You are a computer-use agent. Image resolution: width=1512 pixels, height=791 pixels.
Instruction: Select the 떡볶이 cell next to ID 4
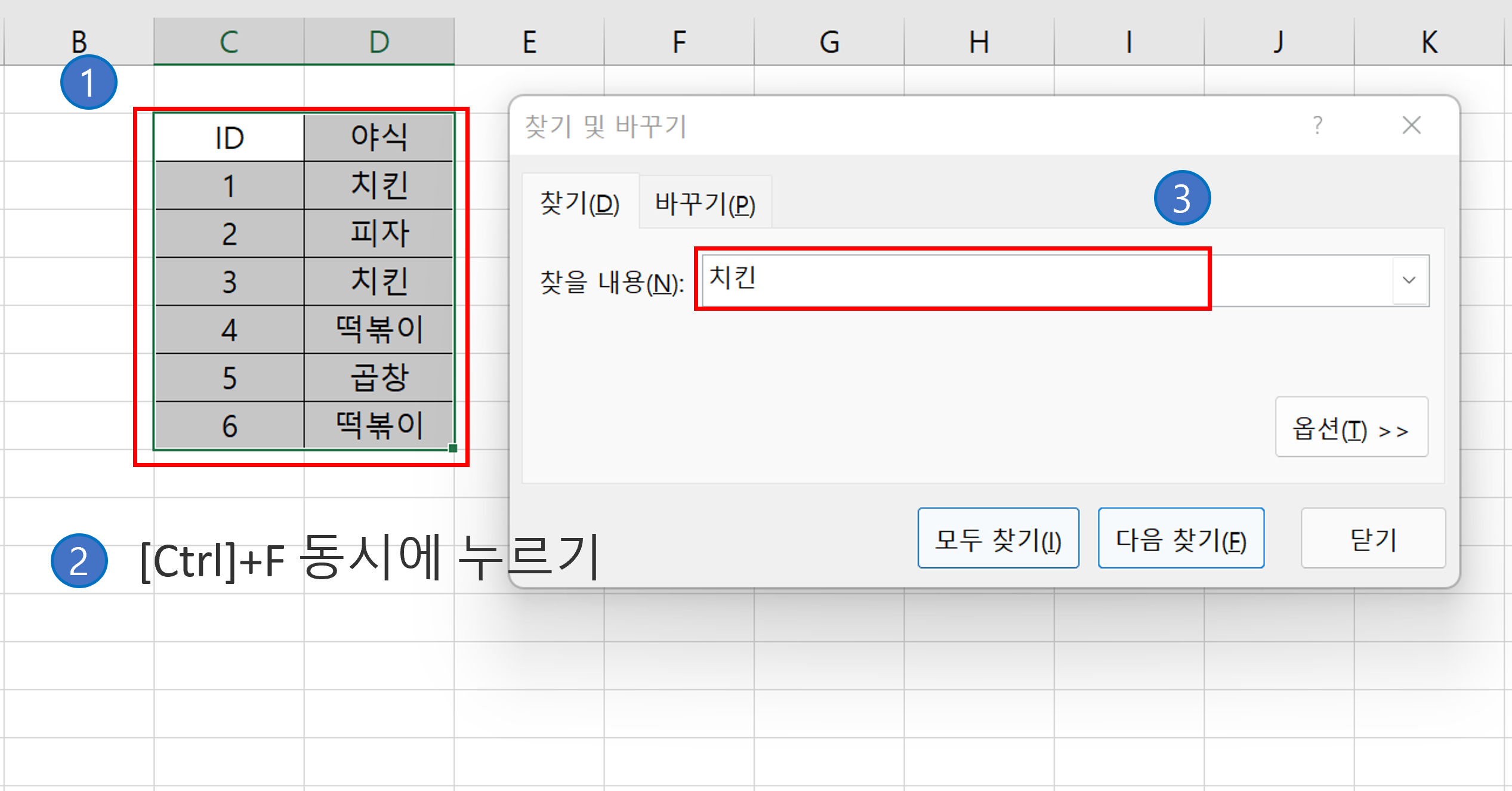[x=378, y=329]
